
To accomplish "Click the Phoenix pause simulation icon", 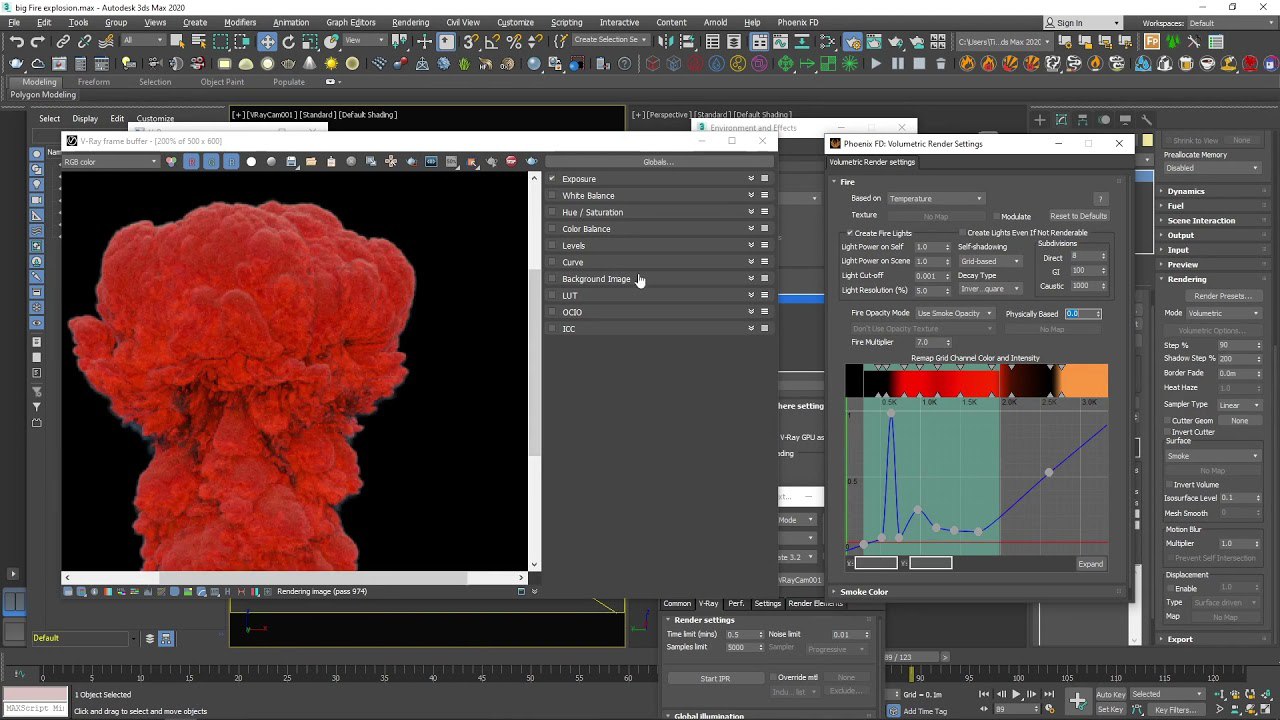I will (897, 63).
